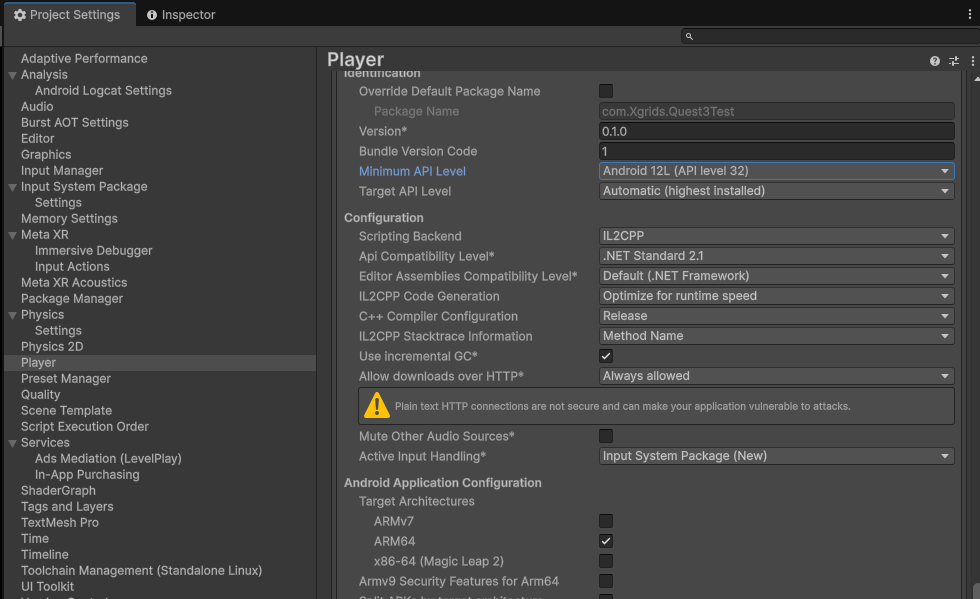Open the window's top-right options menu
Screen dimensions: 980x599
[970, 14]
